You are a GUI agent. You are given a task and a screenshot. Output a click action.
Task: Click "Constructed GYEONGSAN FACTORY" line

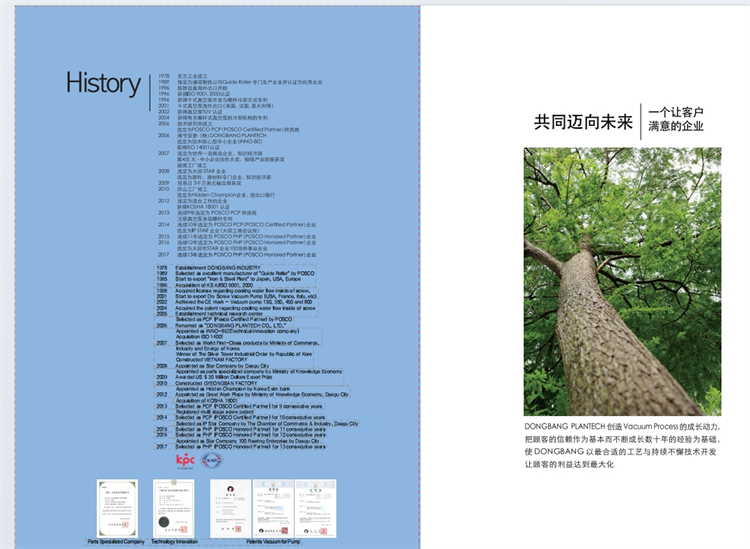[x=216, y=383]
